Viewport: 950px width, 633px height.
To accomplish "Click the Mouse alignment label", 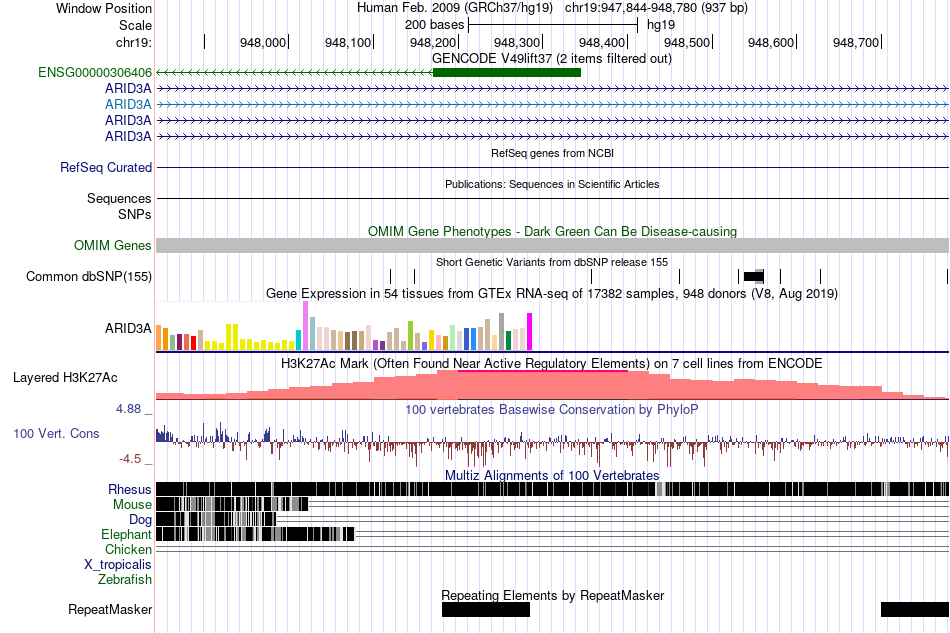I will click(x=132, y=505).
